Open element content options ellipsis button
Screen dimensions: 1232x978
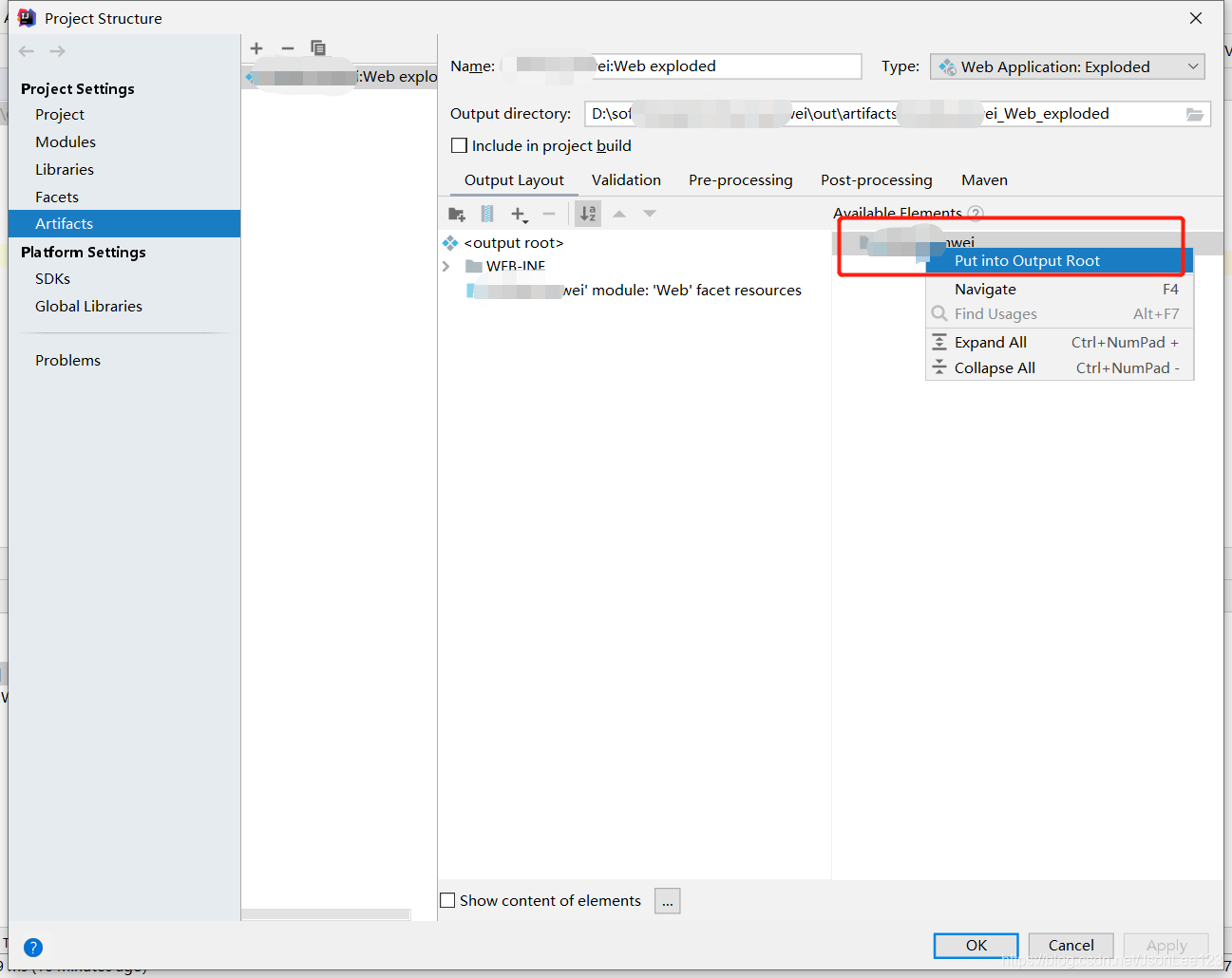[x=668, y=901]
